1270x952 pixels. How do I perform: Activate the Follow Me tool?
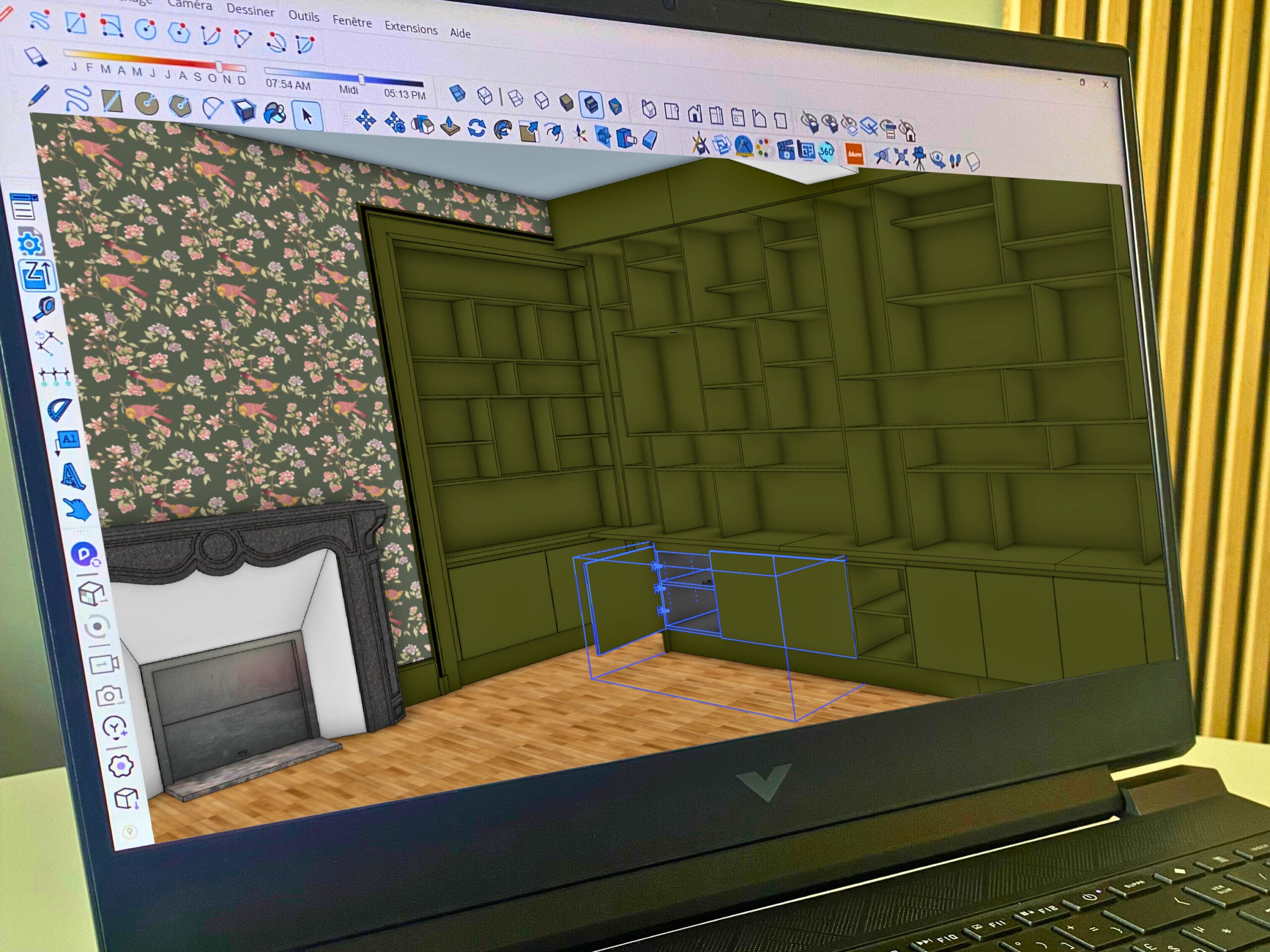[x=503, y=130]
